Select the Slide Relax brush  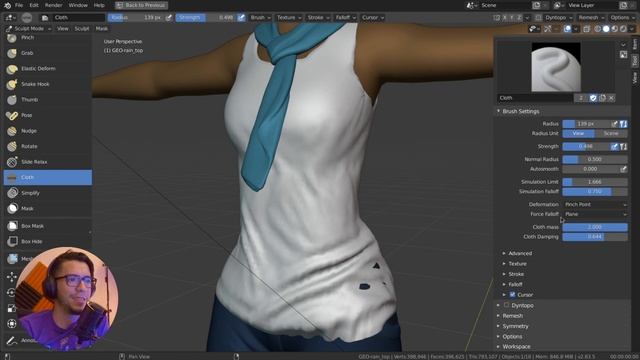tap(48, 162)
